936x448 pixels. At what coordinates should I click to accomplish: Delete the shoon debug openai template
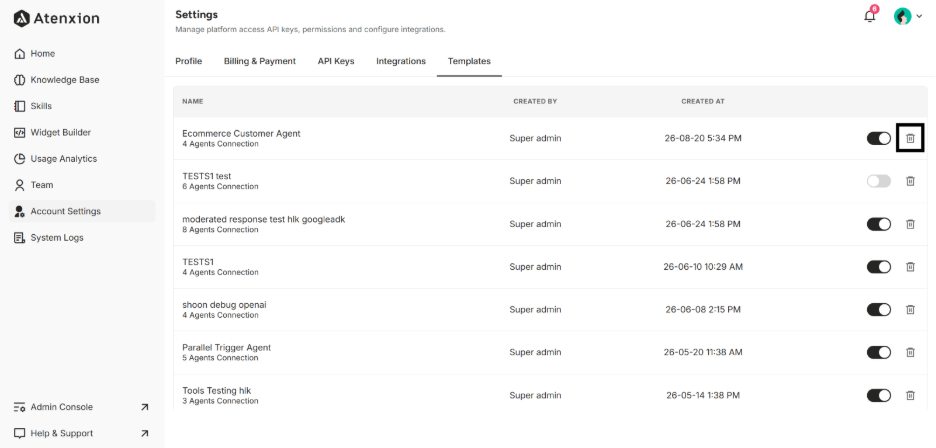click(x=910, y=309)
